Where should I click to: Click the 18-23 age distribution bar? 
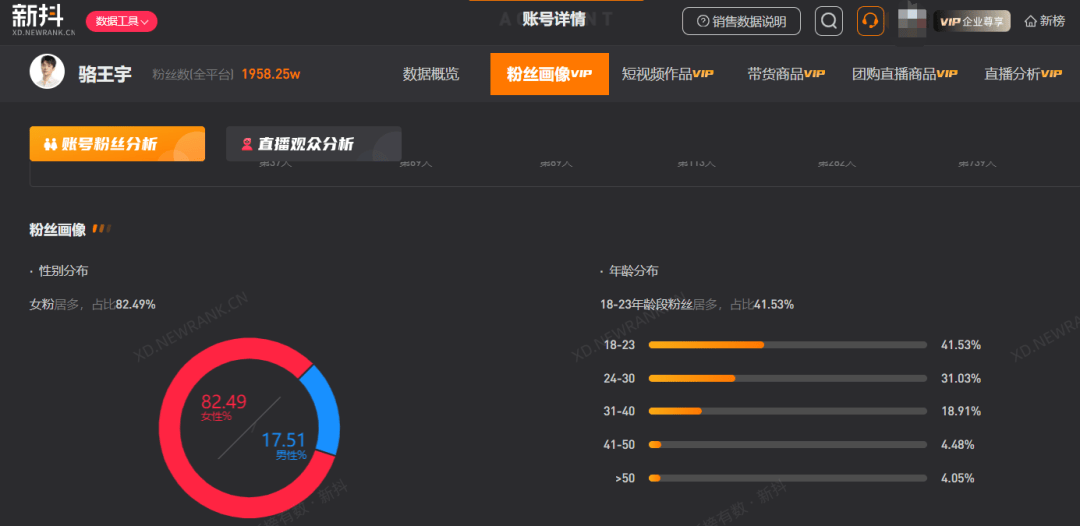788,345
